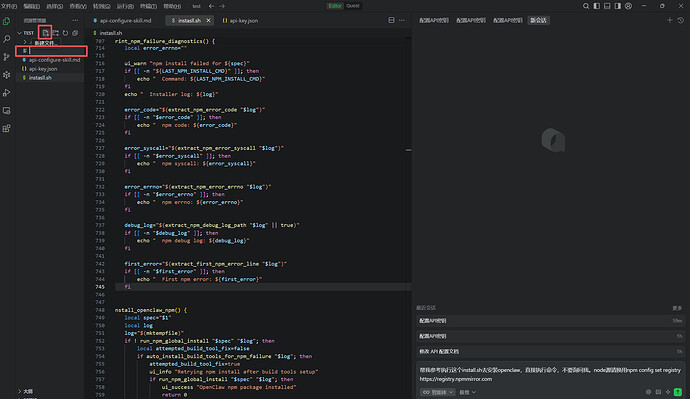Click the sparkle icon beside the send button
Viewport: 690px width, 399px height.
tap(668, 392)
